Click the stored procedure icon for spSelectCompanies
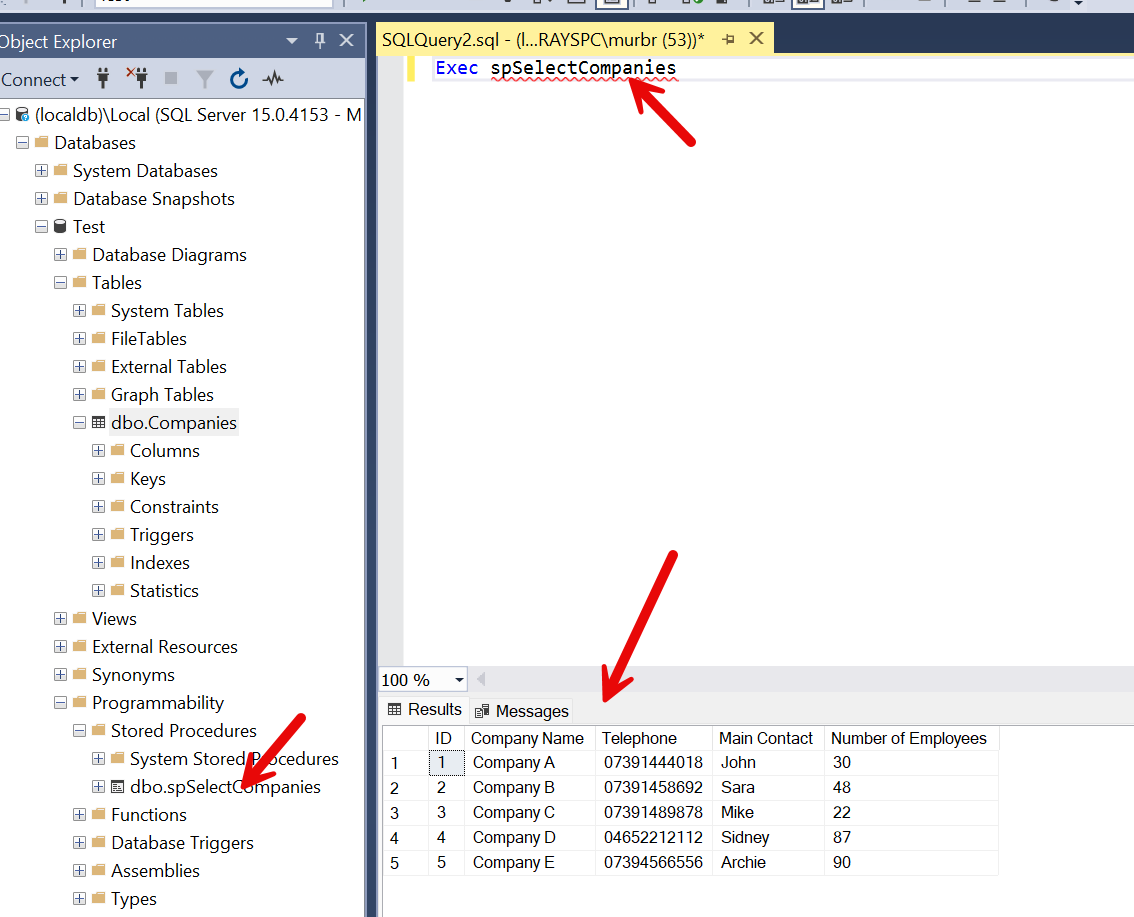 point(117,787)
